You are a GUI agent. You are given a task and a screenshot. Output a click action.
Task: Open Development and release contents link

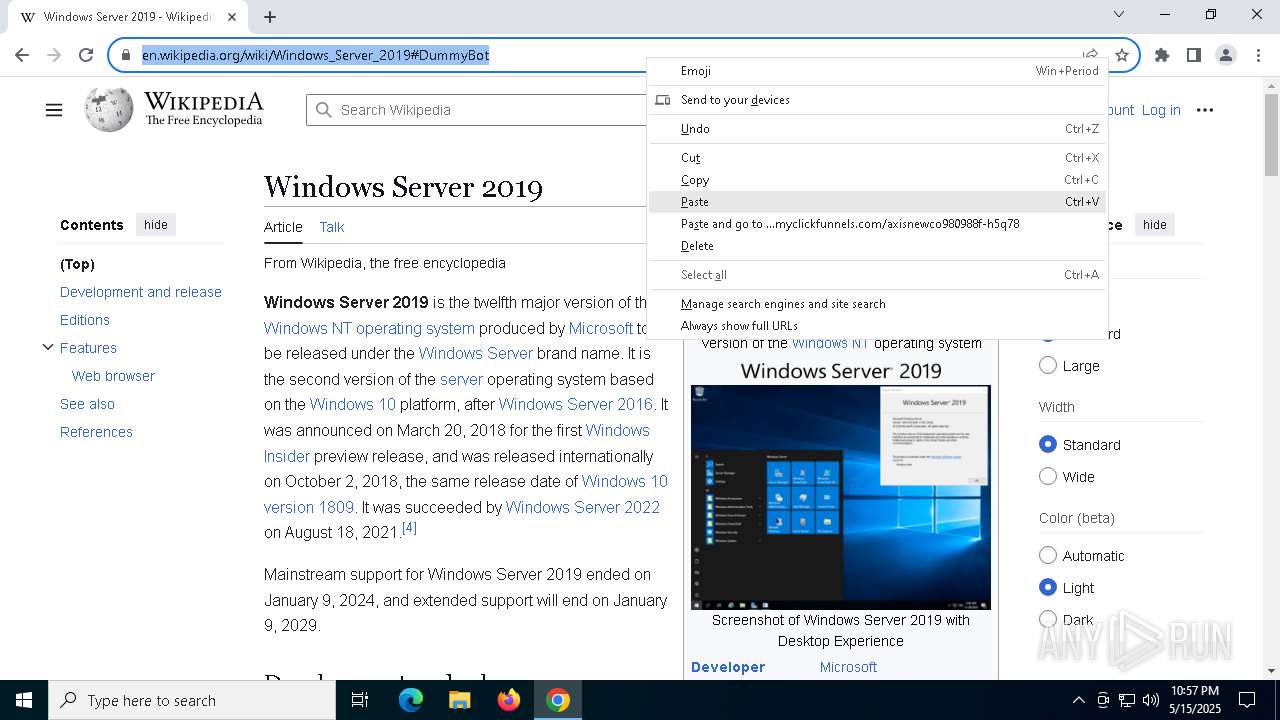141,292
